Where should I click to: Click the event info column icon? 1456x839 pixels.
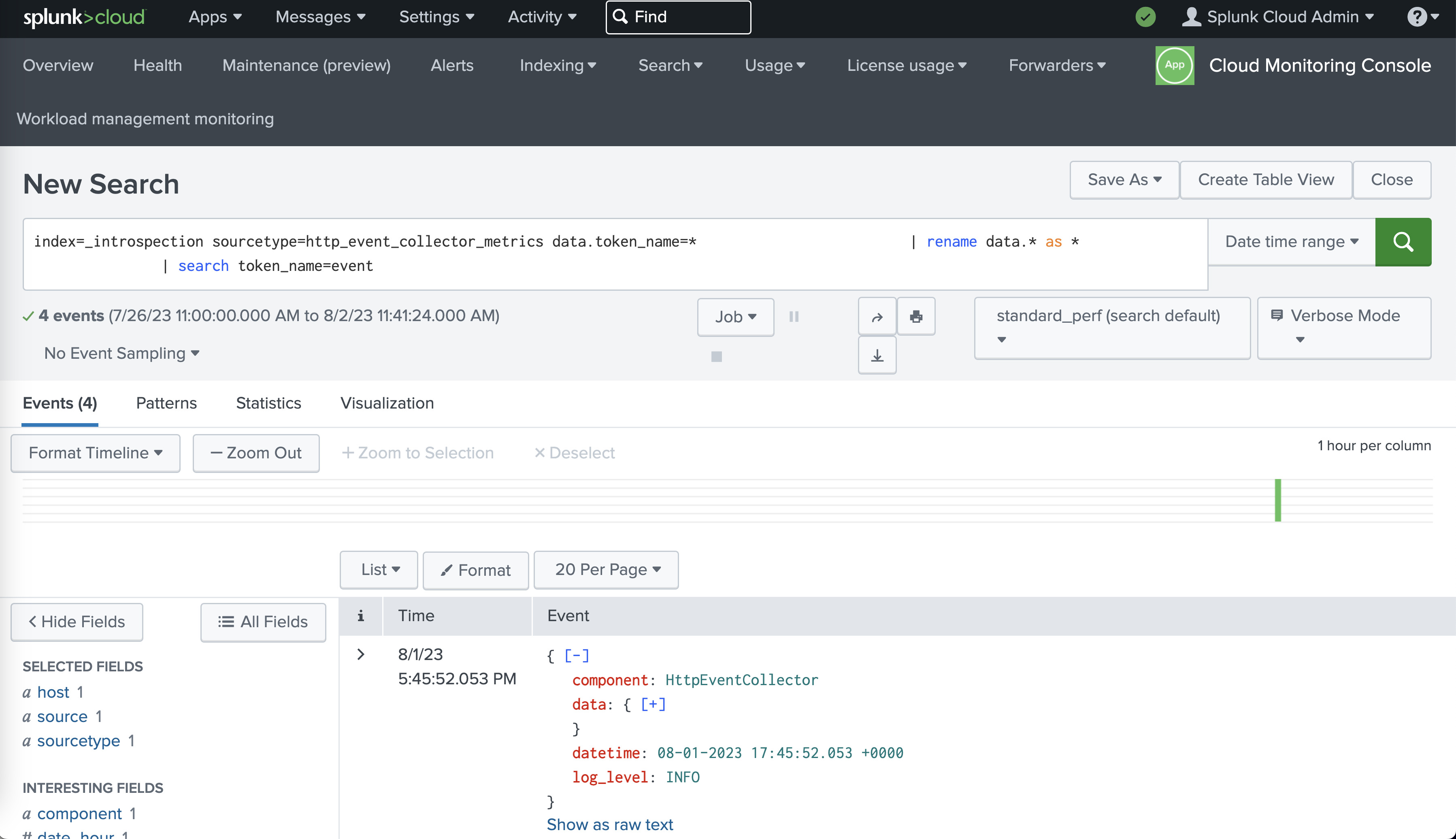tap(361, 615)
